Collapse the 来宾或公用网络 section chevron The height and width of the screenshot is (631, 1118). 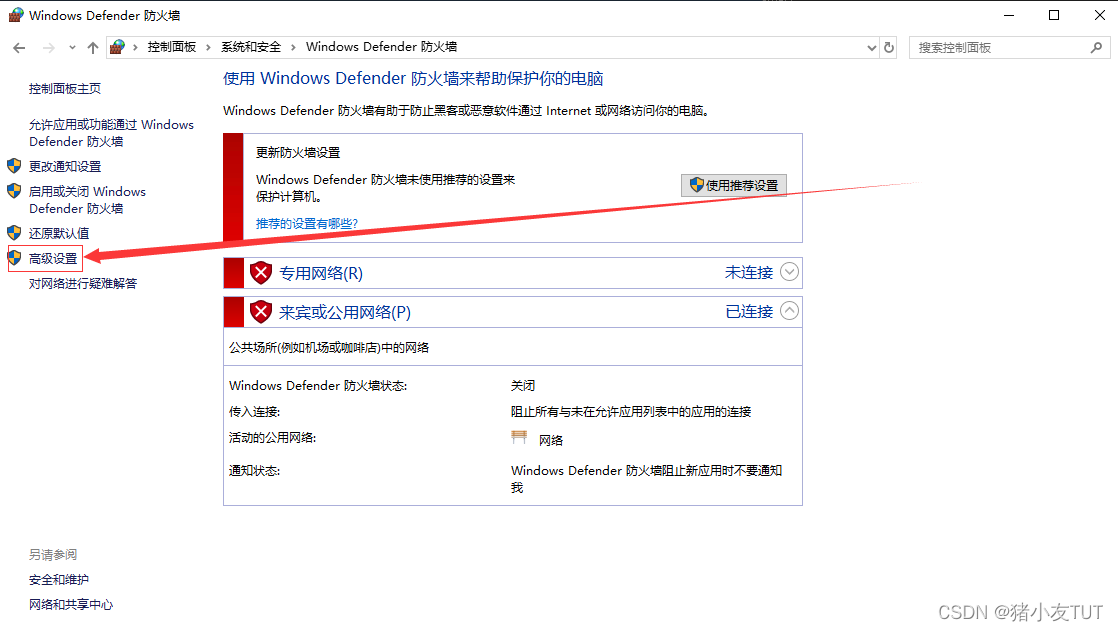tap(789, 312)
